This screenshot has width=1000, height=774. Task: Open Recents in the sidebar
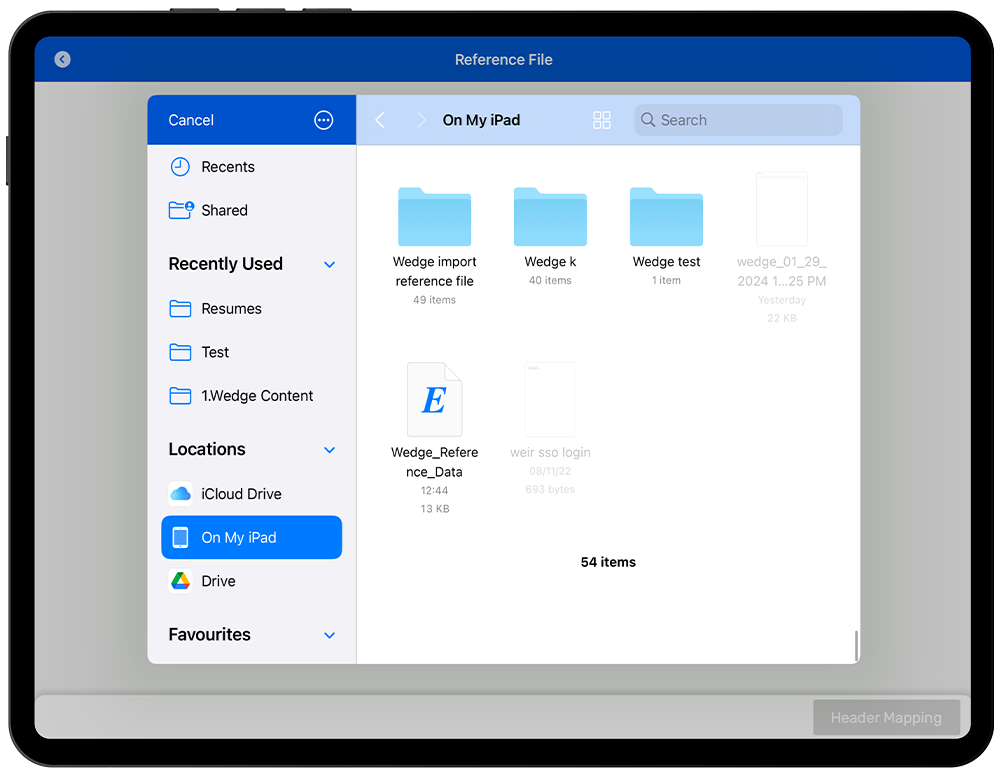click(x=227, y=167)
